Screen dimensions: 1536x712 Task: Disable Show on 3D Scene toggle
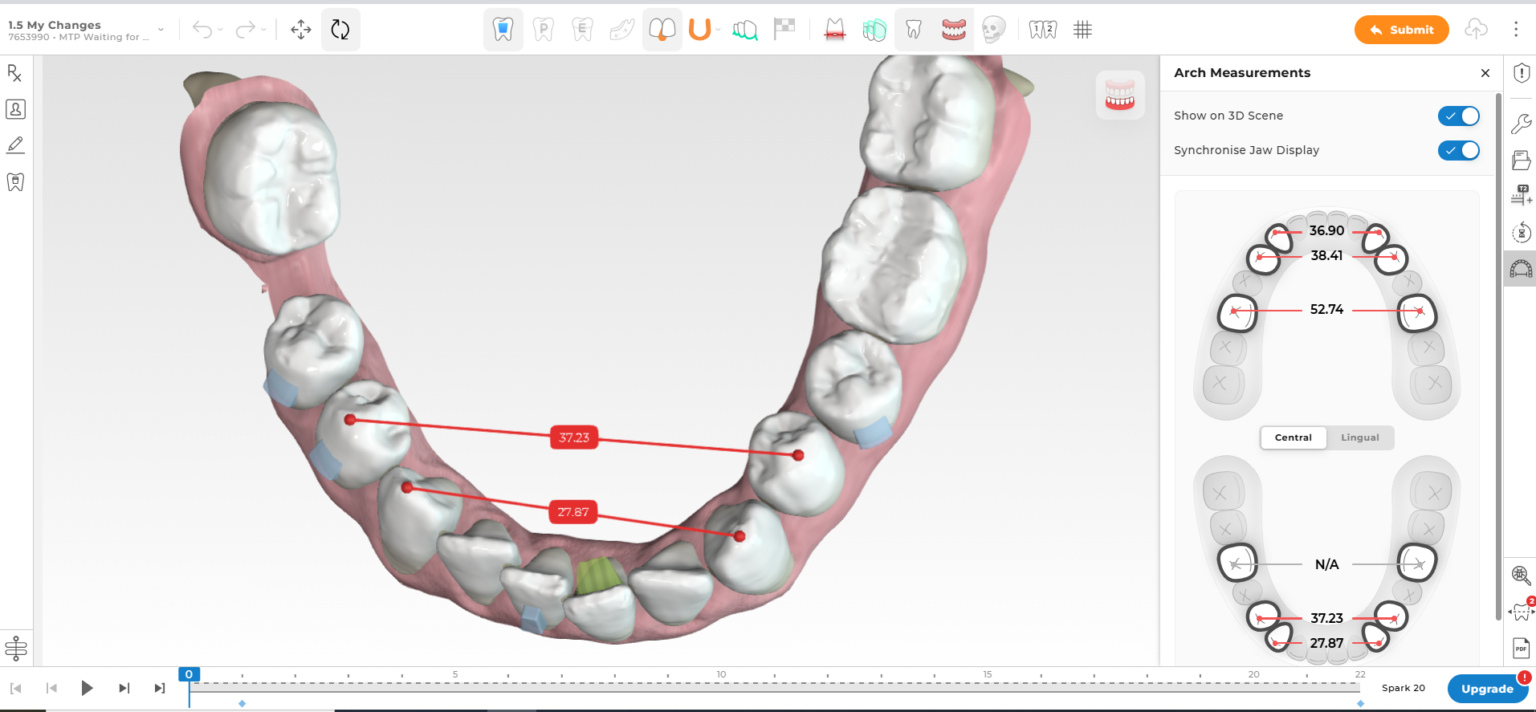pyautogui.click(x=1458, y=116)
